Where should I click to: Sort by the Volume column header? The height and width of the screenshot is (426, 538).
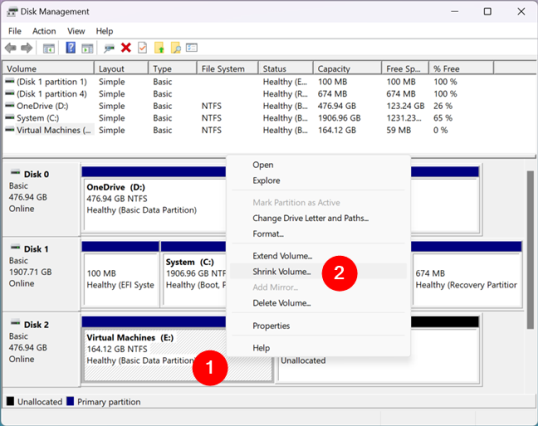click(48, 69)
